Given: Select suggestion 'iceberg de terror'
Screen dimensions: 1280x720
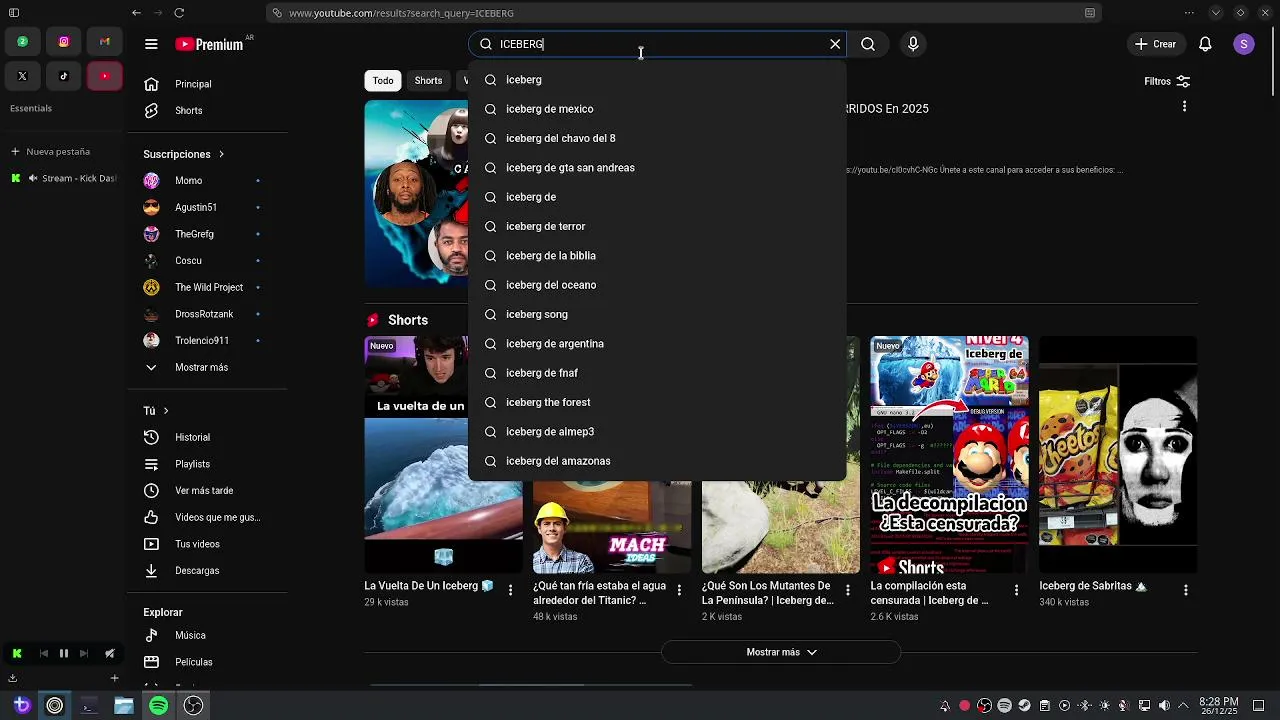Looking at the screenshot, I should coord(657,226).
